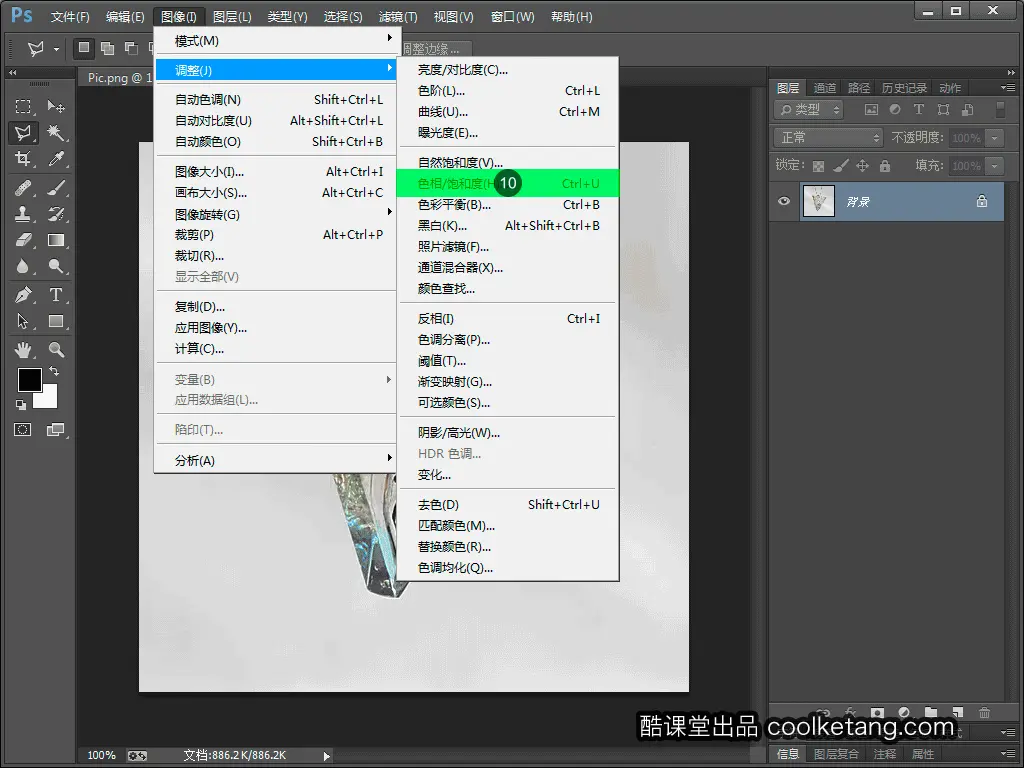This screenshot has height=768, width=1024.
Task: Toggle visibility eye of 背景 layer
Action: (784, 201)
